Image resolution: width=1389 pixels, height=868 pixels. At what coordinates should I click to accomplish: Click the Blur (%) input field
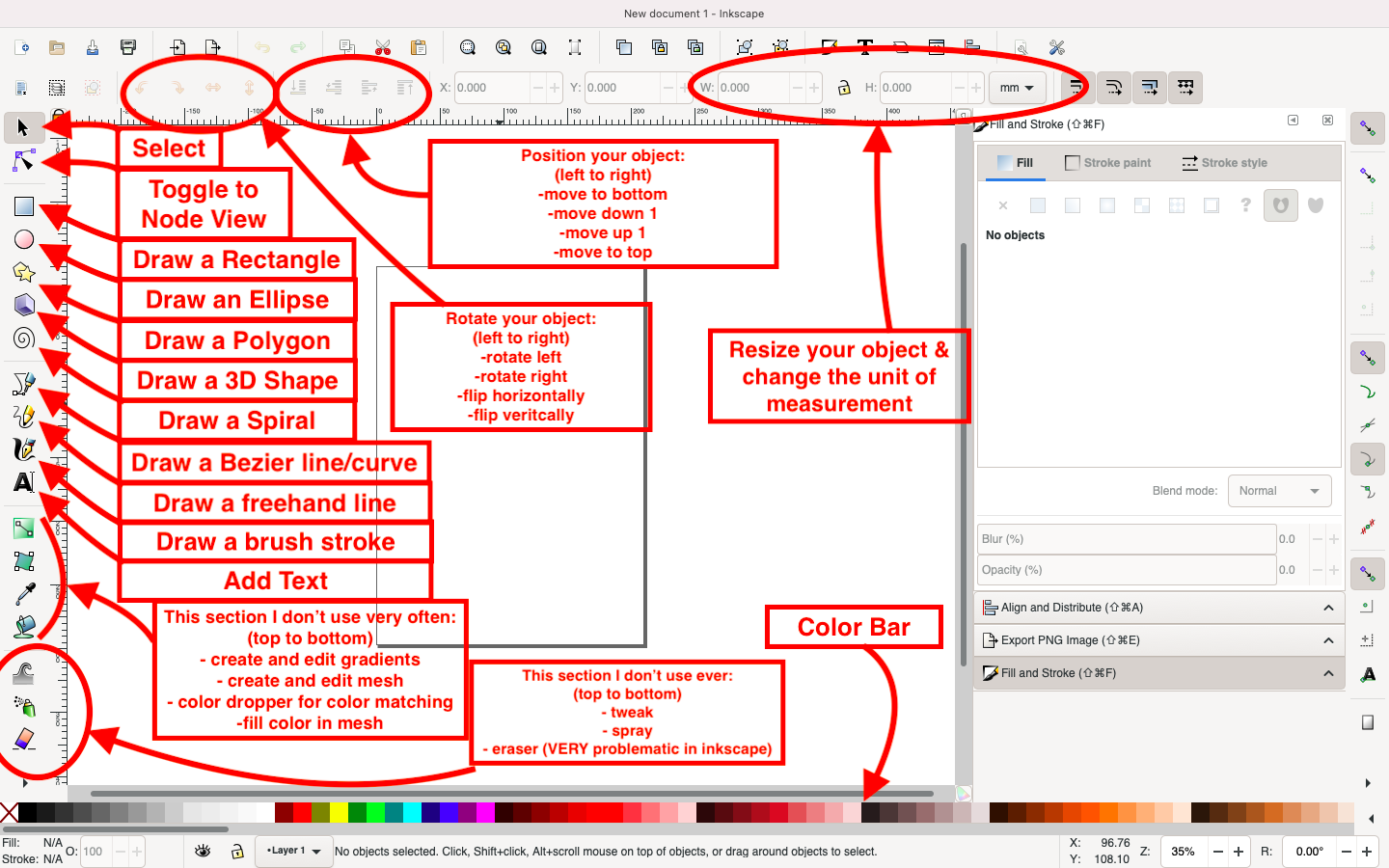(x=1127, y=539)
